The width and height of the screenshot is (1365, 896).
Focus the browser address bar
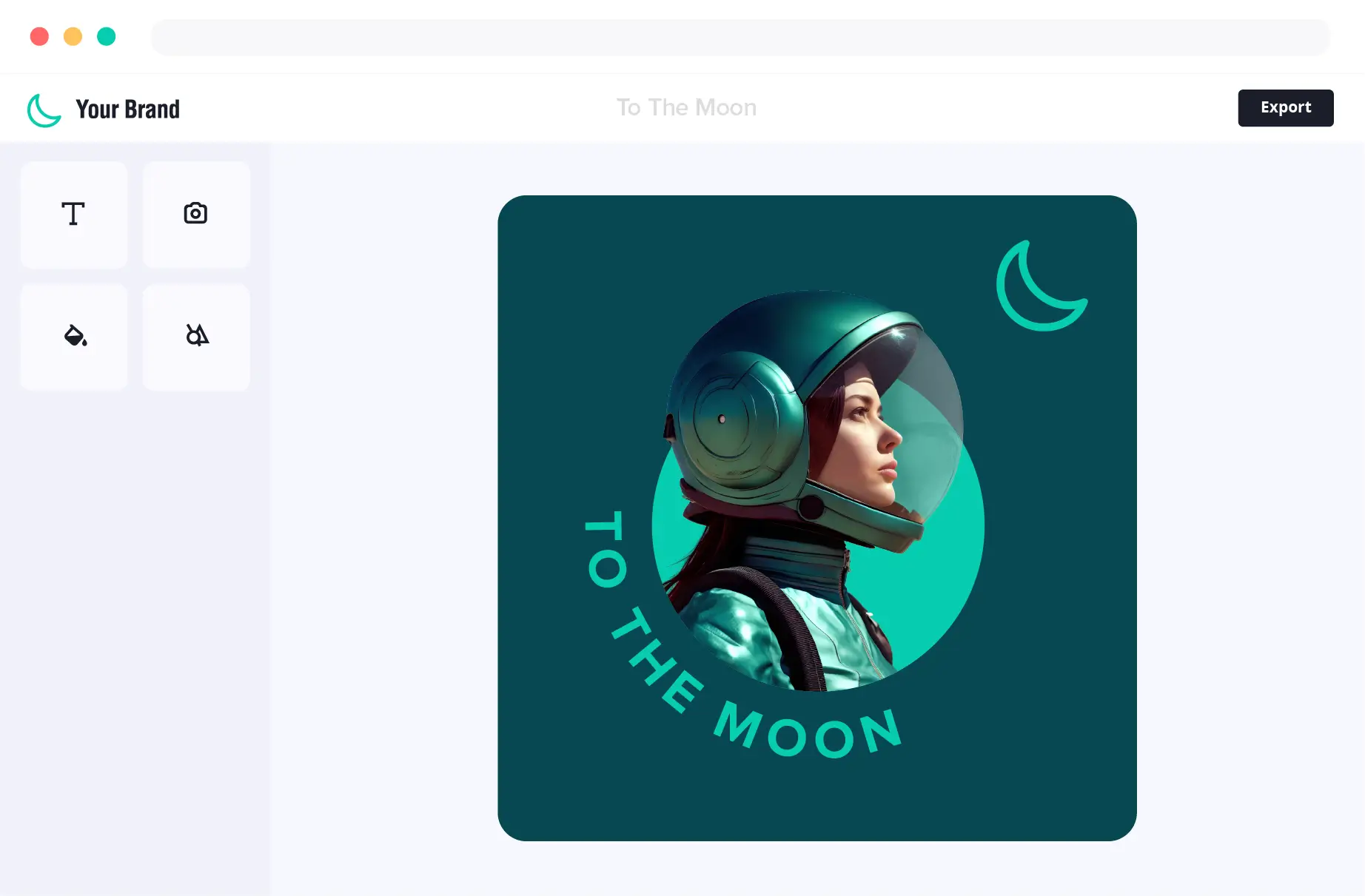pos(740,37)
